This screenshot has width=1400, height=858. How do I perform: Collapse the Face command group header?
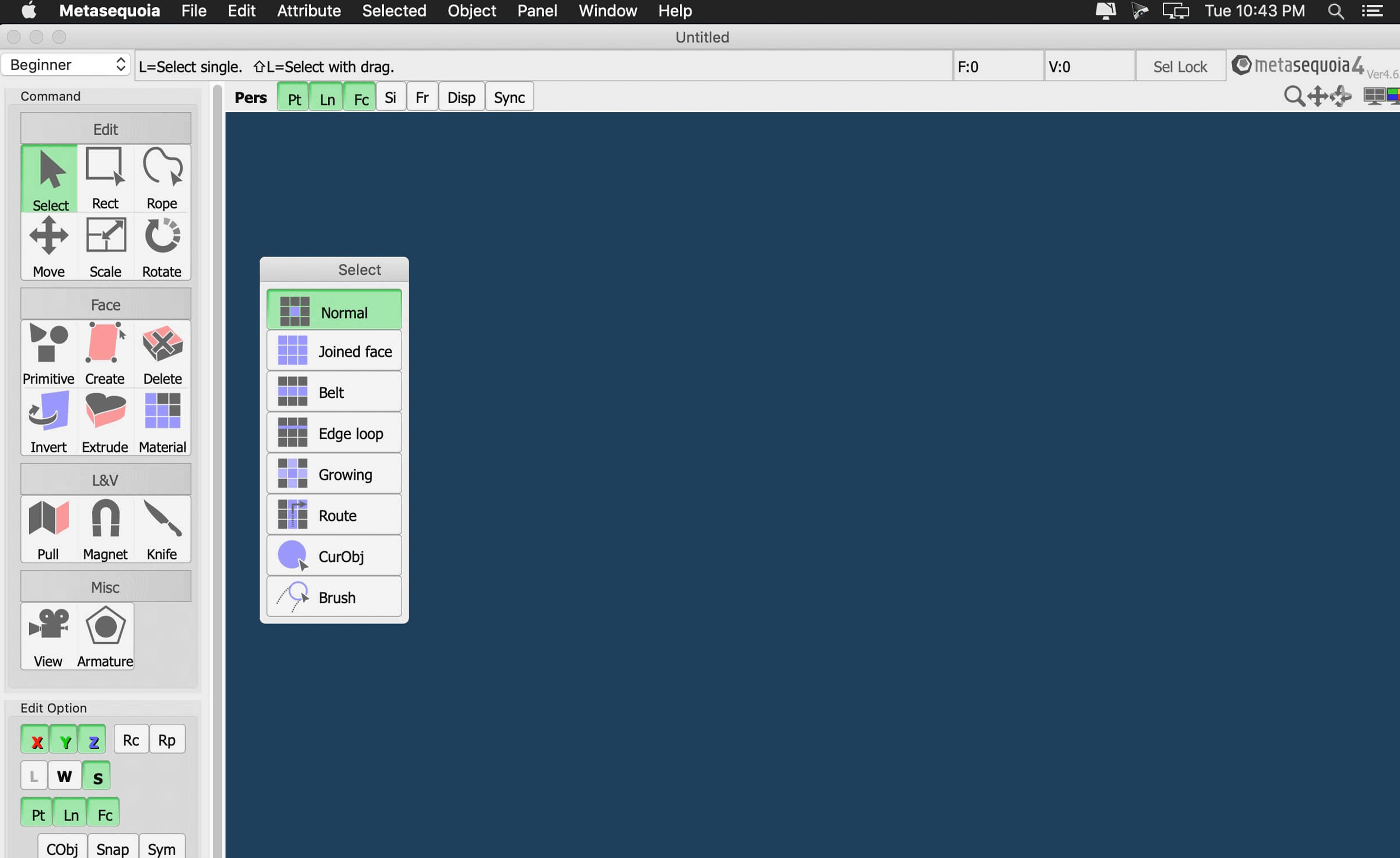[106, 304]
